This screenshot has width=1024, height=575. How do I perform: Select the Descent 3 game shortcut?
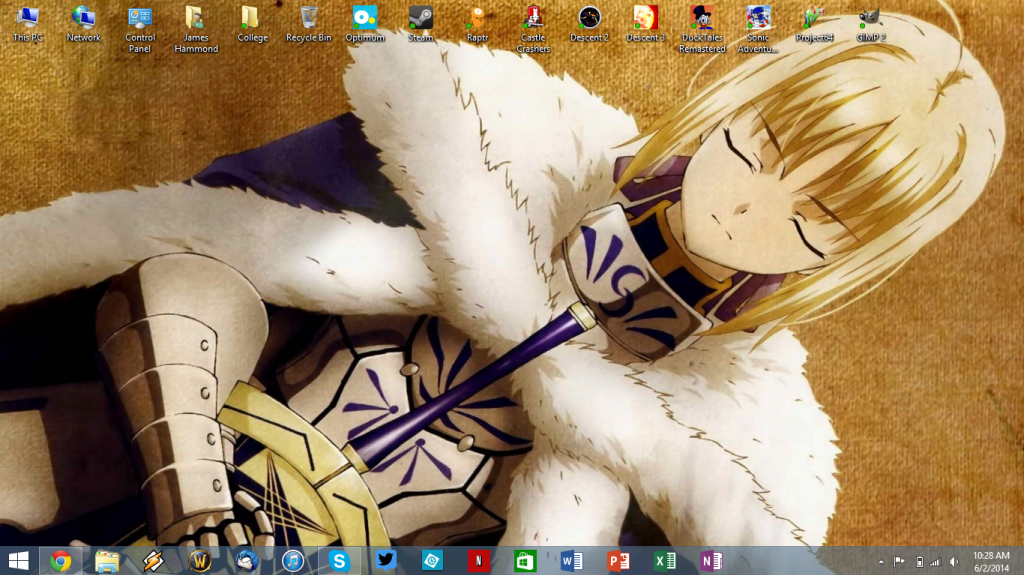(x=645, y=24)
